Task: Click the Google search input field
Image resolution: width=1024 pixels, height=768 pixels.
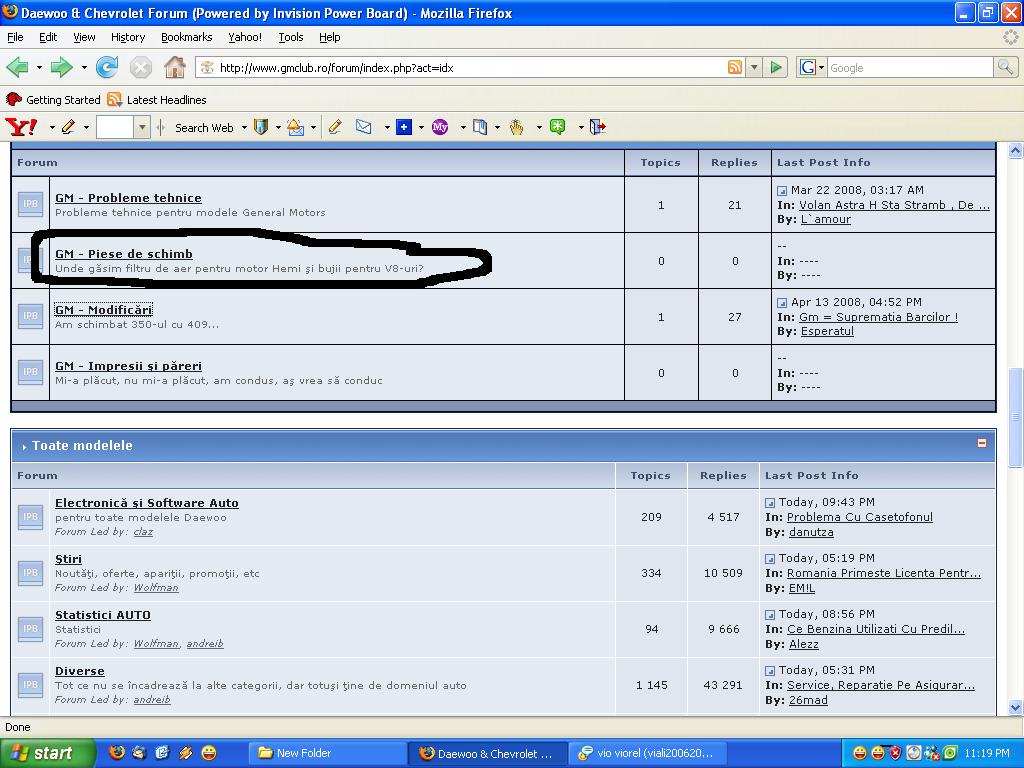Action: (x=910, y=67)
